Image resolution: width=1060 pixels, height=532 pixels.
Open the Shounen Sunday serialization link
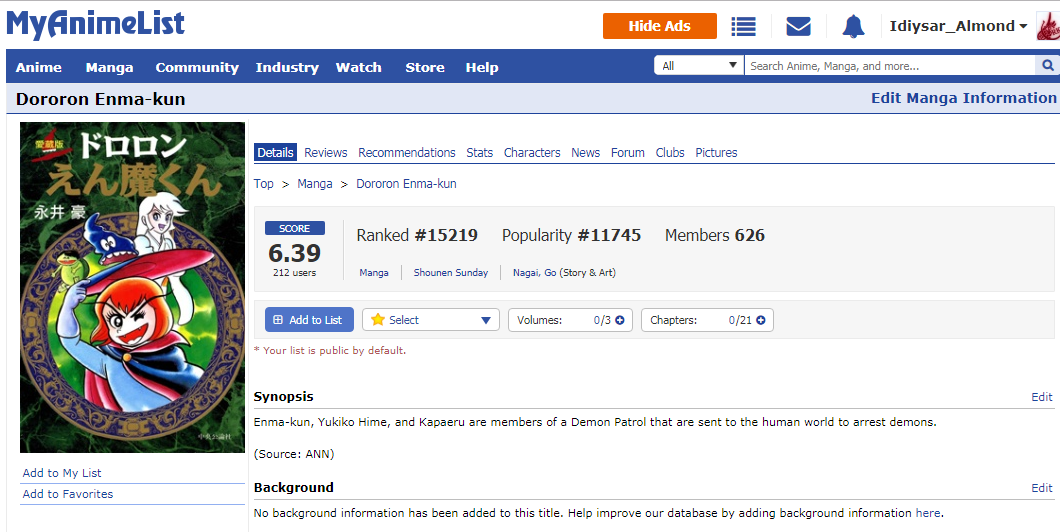[451, 272]
